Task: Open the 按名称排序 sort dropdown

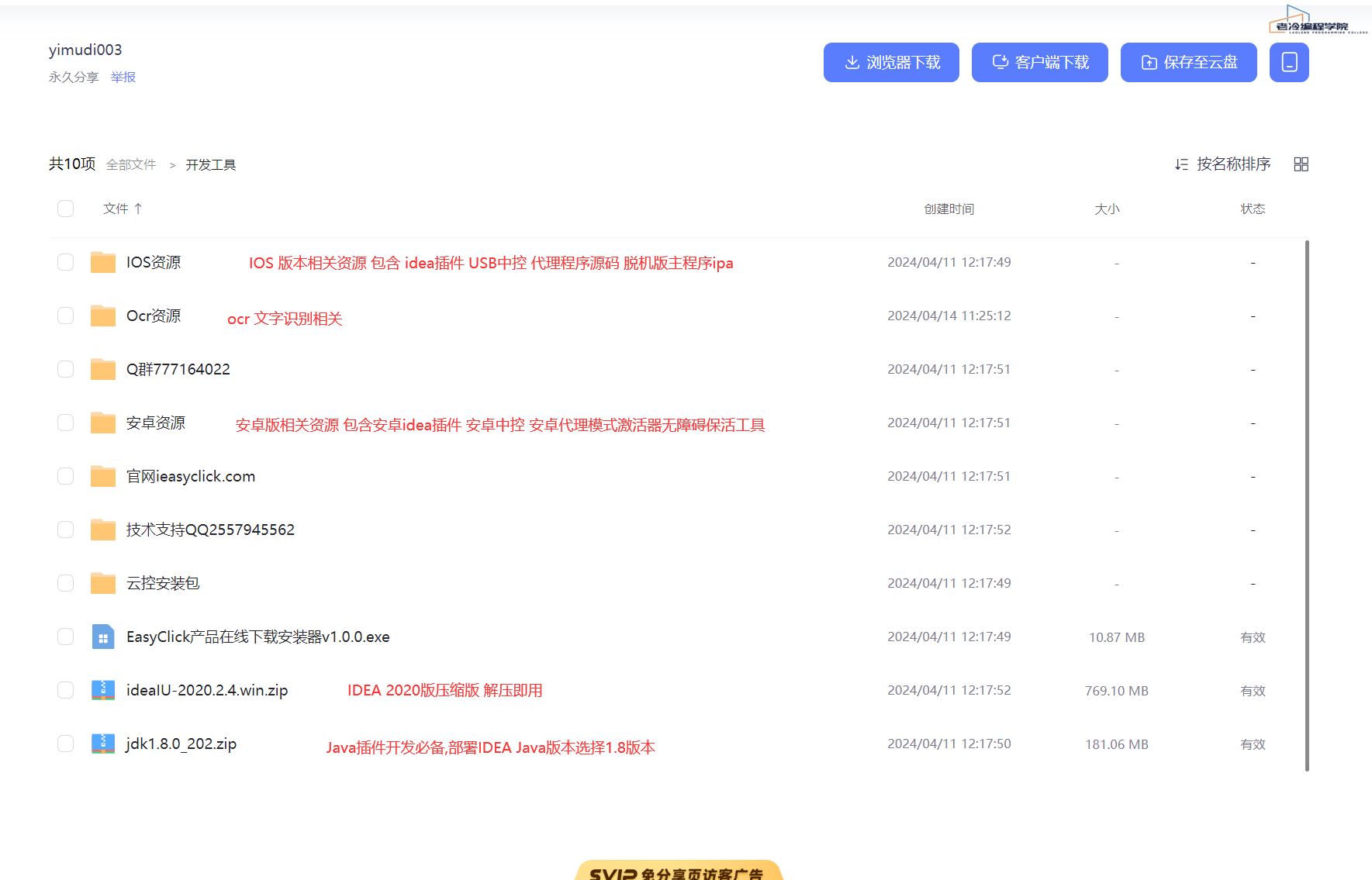Action: 1223,164
